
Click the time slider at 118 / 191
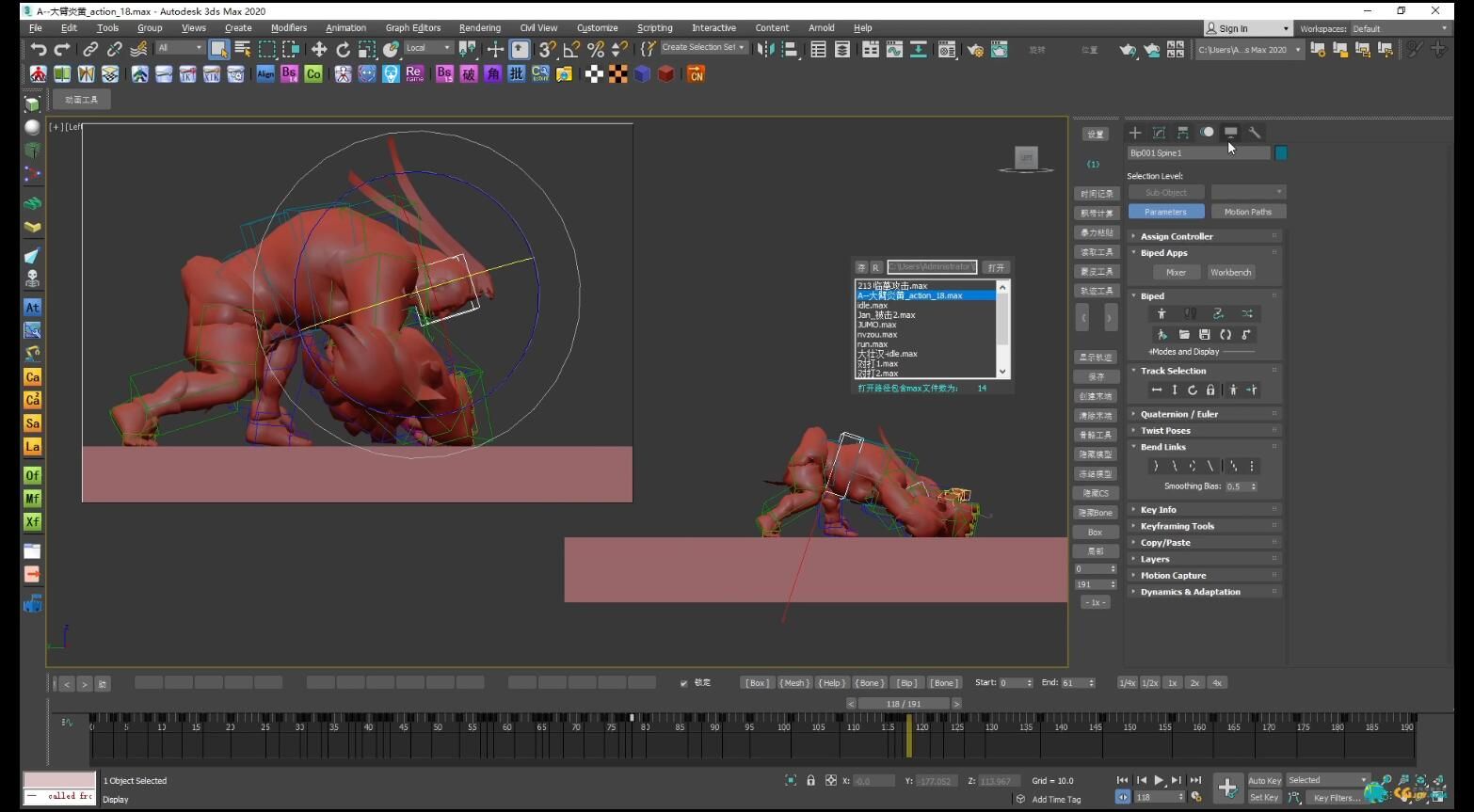904,704
